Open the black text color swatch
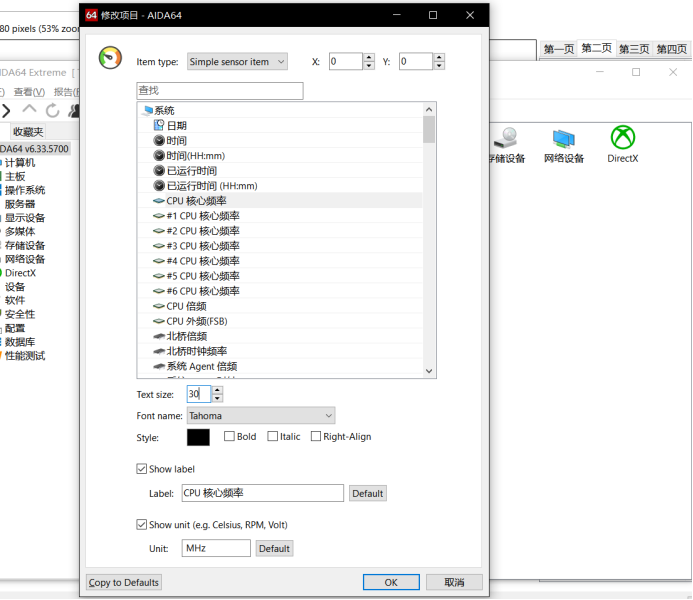The height and width of the screenshot is (600, 693). pos(198,437)
